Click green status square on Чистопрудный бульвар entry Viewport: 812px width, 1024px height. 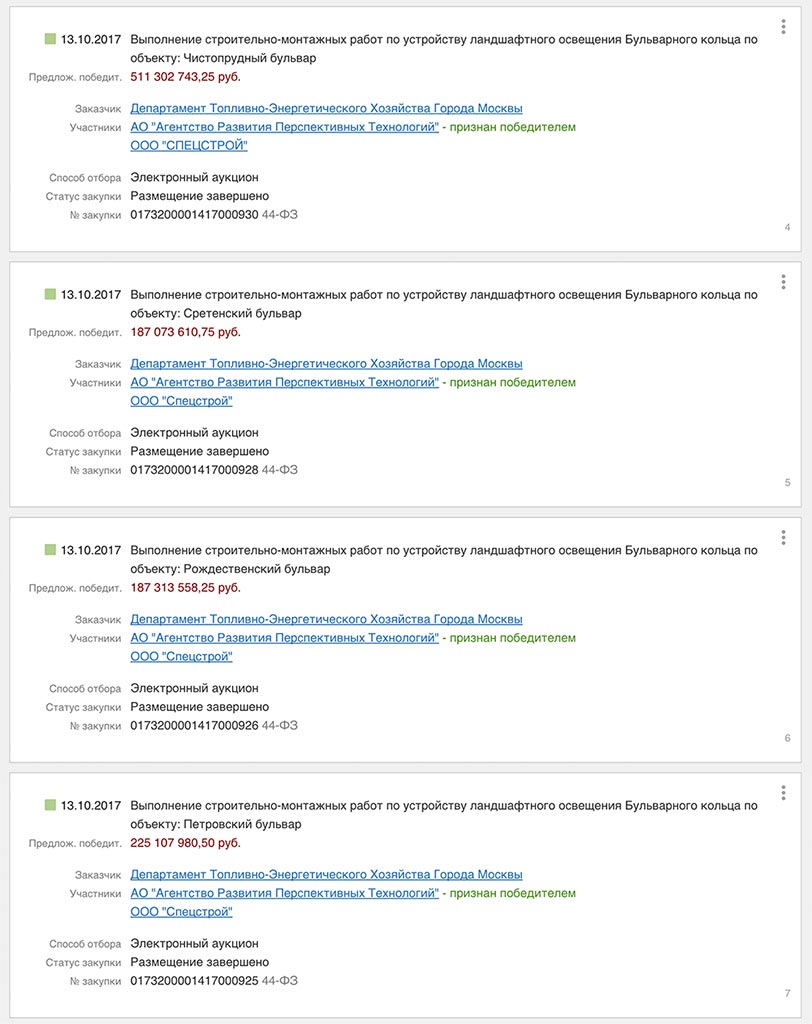50,40
